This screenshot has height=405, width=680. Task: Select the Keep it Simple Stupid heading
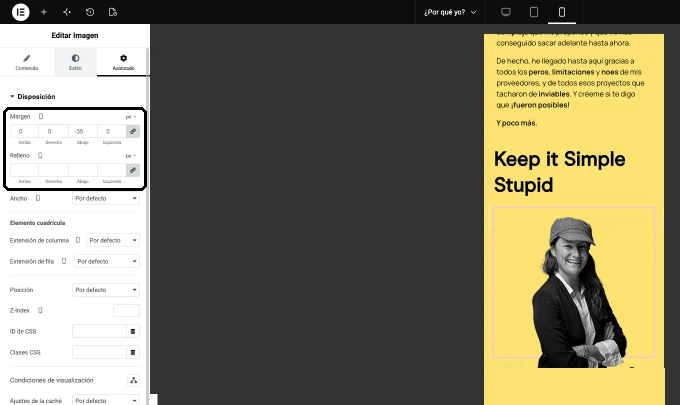pos(559,172)
